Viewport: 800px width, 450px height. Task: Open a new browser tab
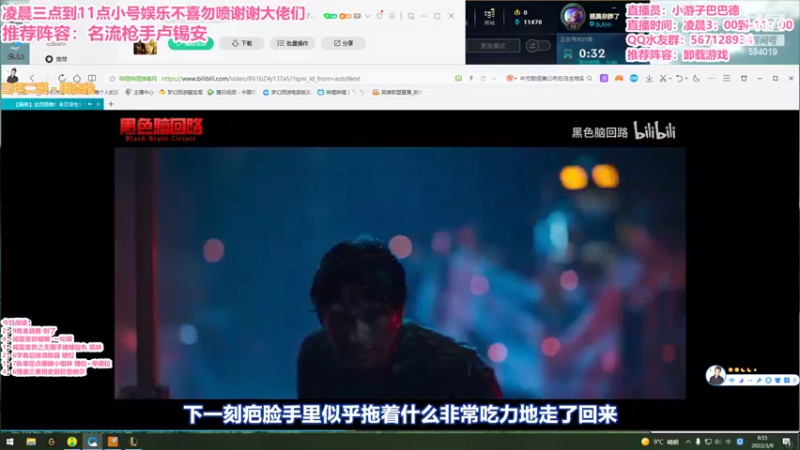pos(111,104)
